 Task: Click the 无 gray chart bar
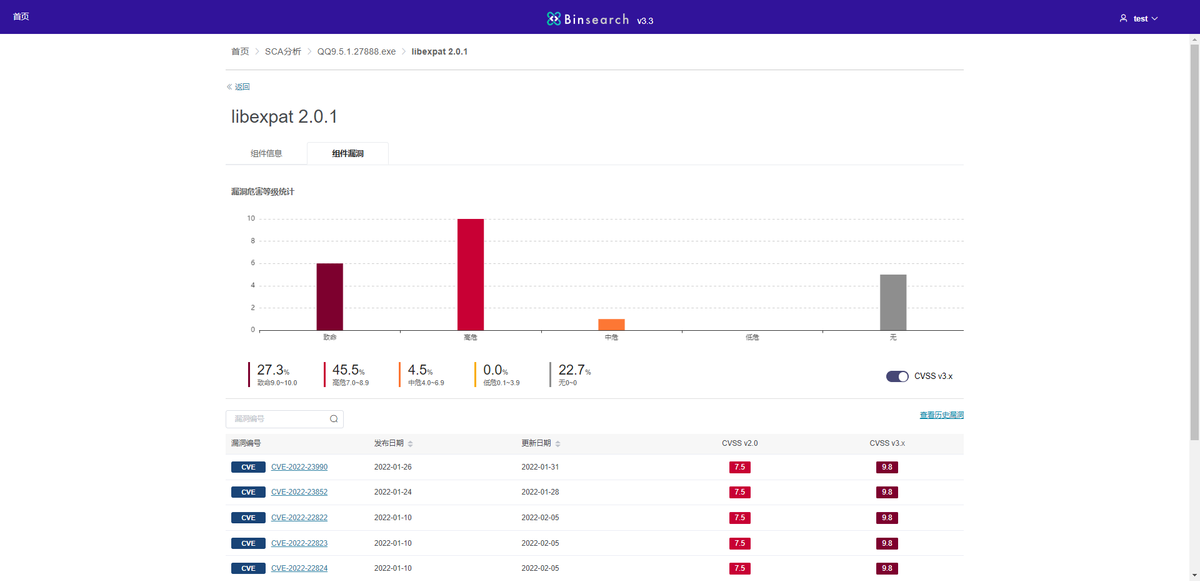893,302
